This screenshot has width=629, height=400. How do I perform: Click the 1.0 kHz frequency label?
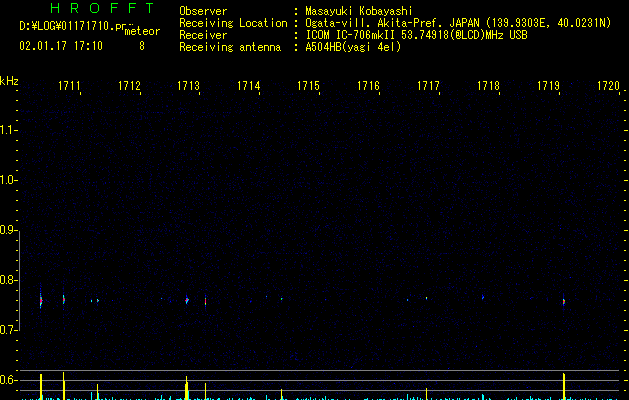click(8, 180)
